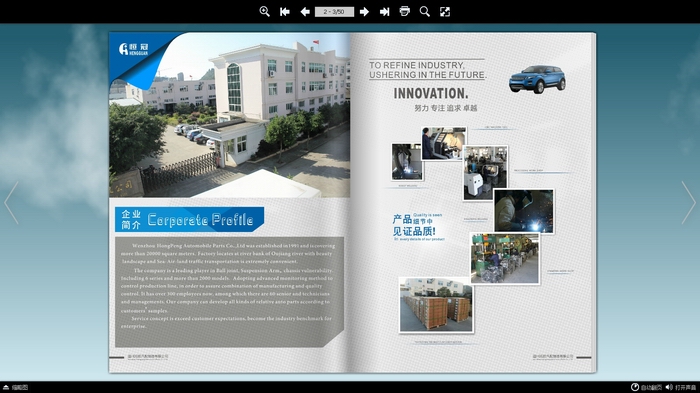
Task: Click the Hengguan logo on the page corner
Action: 133,49
